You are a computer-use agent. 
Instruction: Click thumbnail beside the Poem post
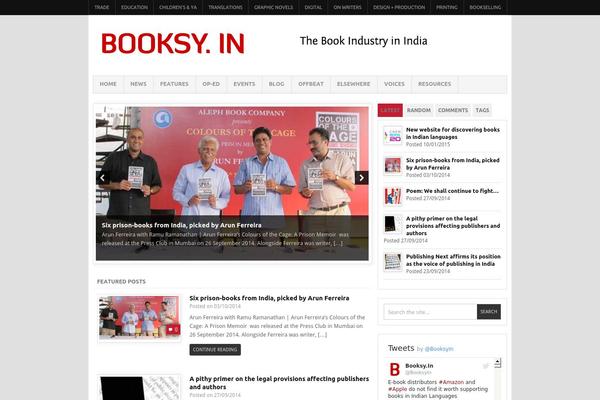click(x=393, y=196)
